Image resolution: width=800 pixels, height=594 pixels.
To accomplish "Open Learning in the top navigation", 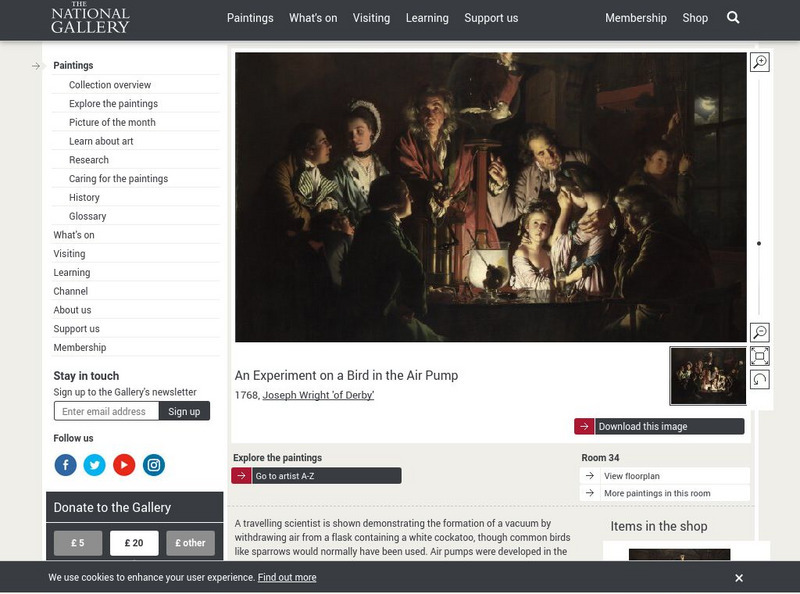I will click(427, 18).
